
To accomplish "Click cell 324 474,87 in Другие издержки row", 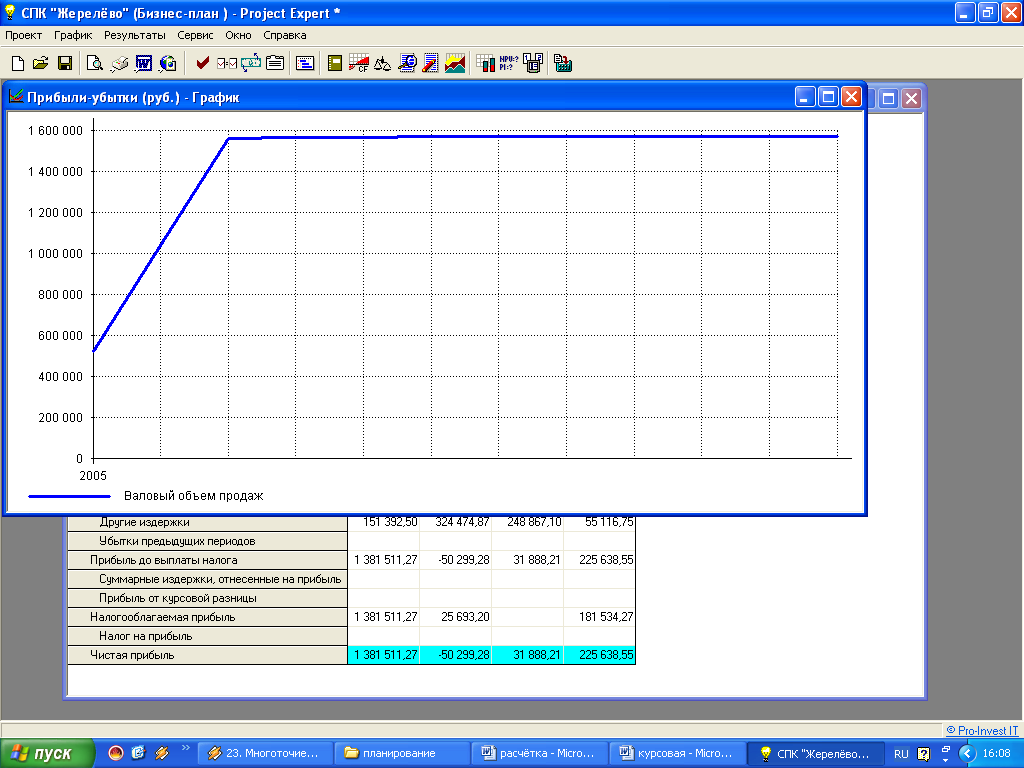I will click(x=456, y=522).
